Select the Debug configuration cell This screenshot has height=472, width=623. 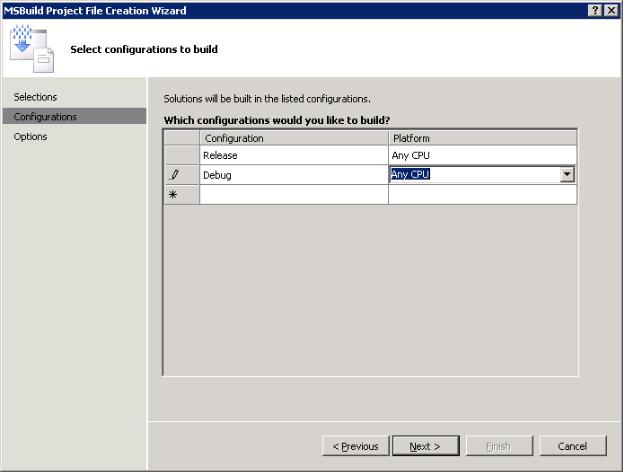(294, 175)
